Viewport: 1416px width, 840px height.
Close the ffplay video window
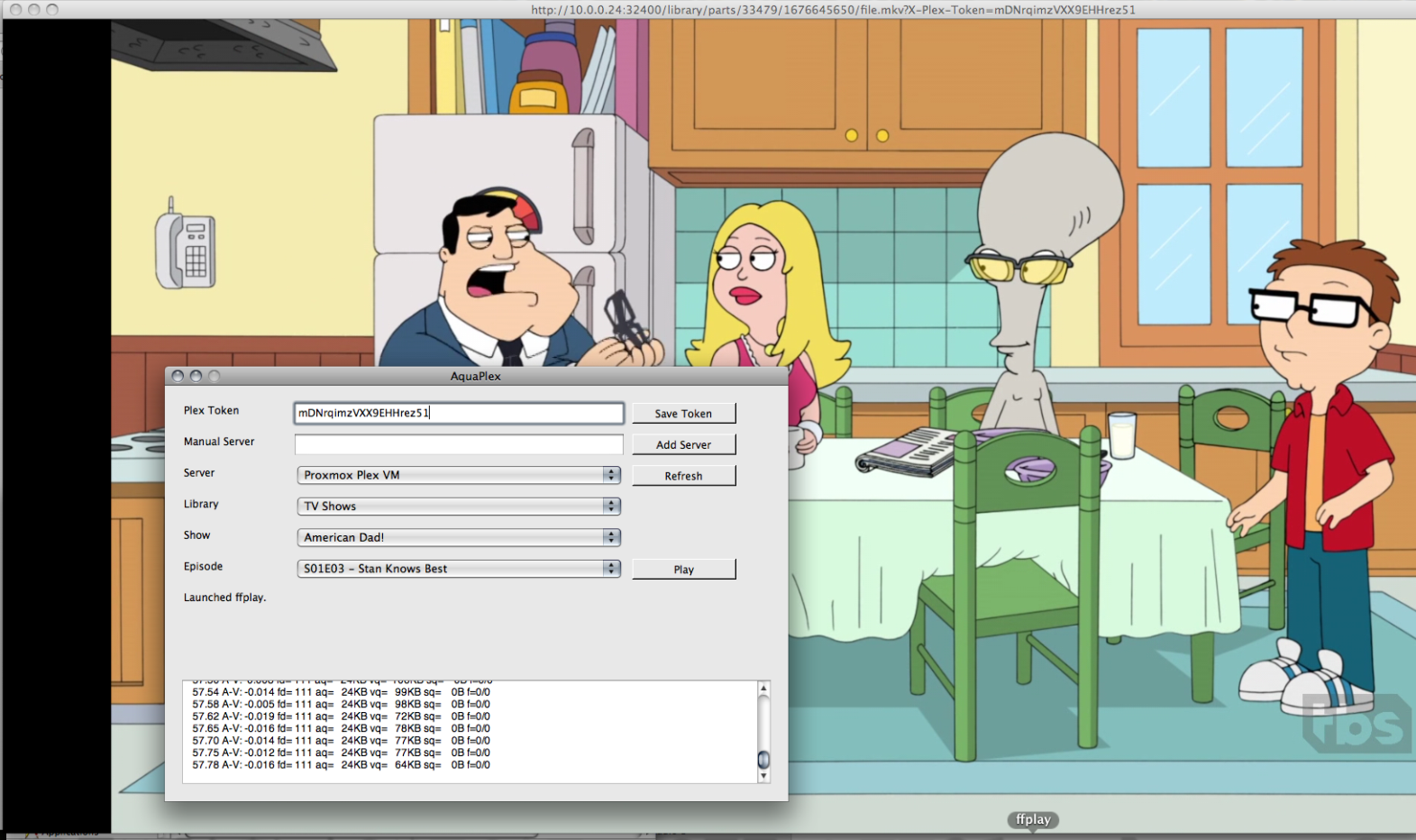15,9
